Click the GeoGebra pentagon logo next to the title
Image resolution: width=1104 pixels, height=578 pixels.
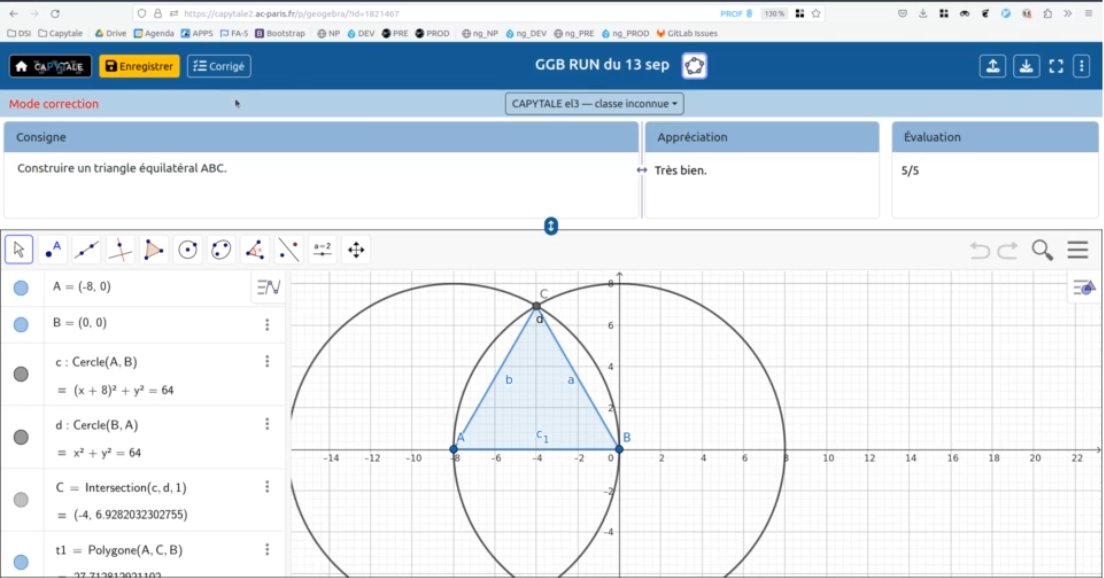(x=694, y=66)
